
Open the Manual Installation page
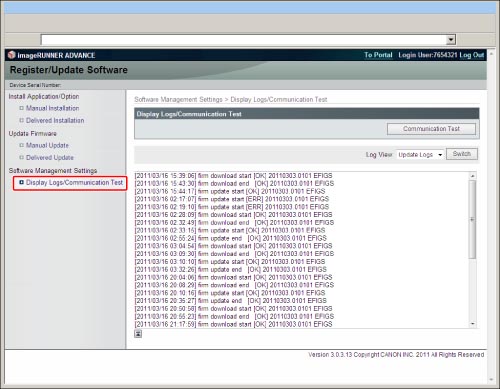coord(53,108)
